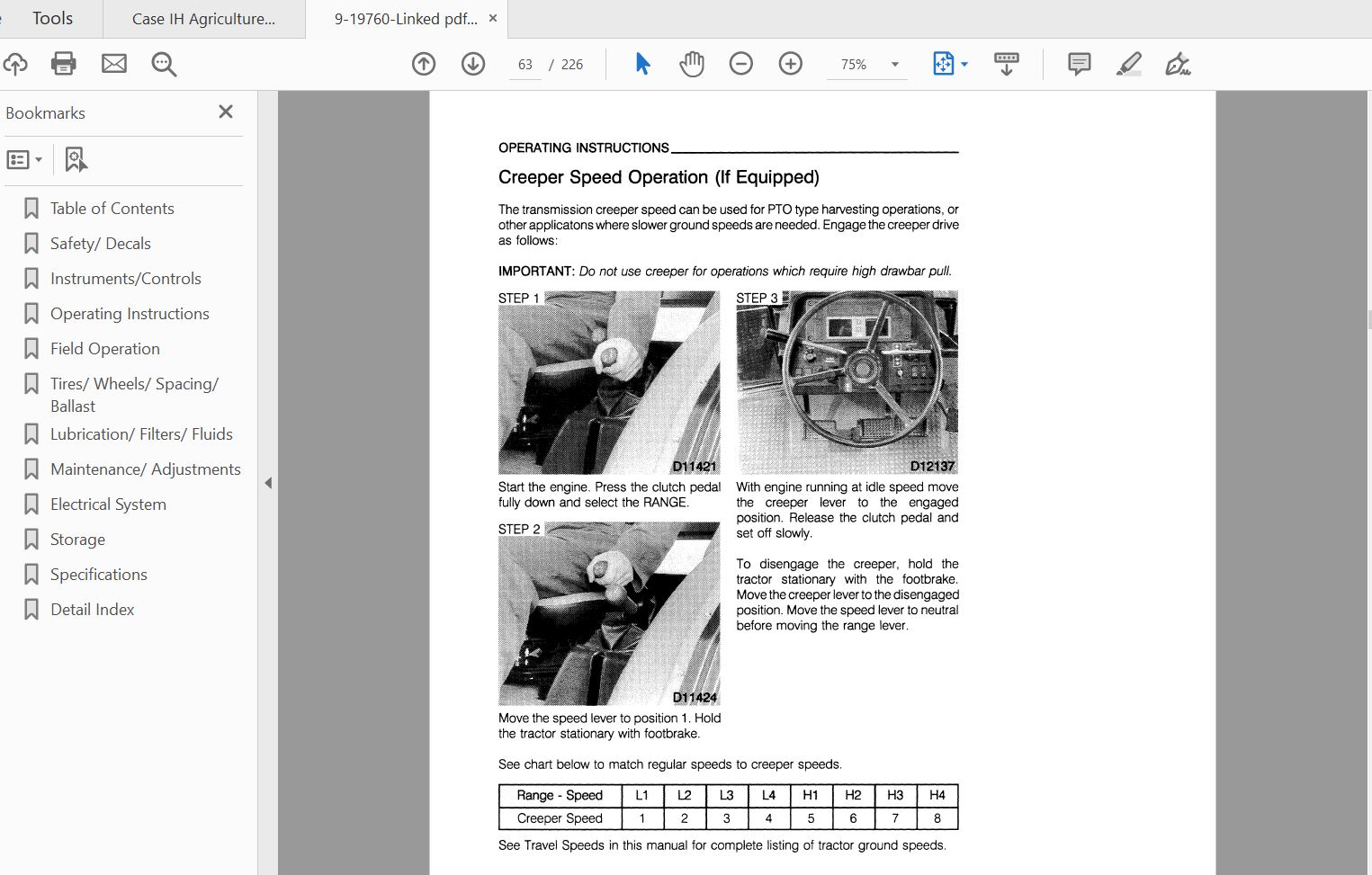Image resolution: width=1372 pixels, height=875 pixels.
Task: Open Maintenance/ Adjustments bookmark
Action: [146, 469]
